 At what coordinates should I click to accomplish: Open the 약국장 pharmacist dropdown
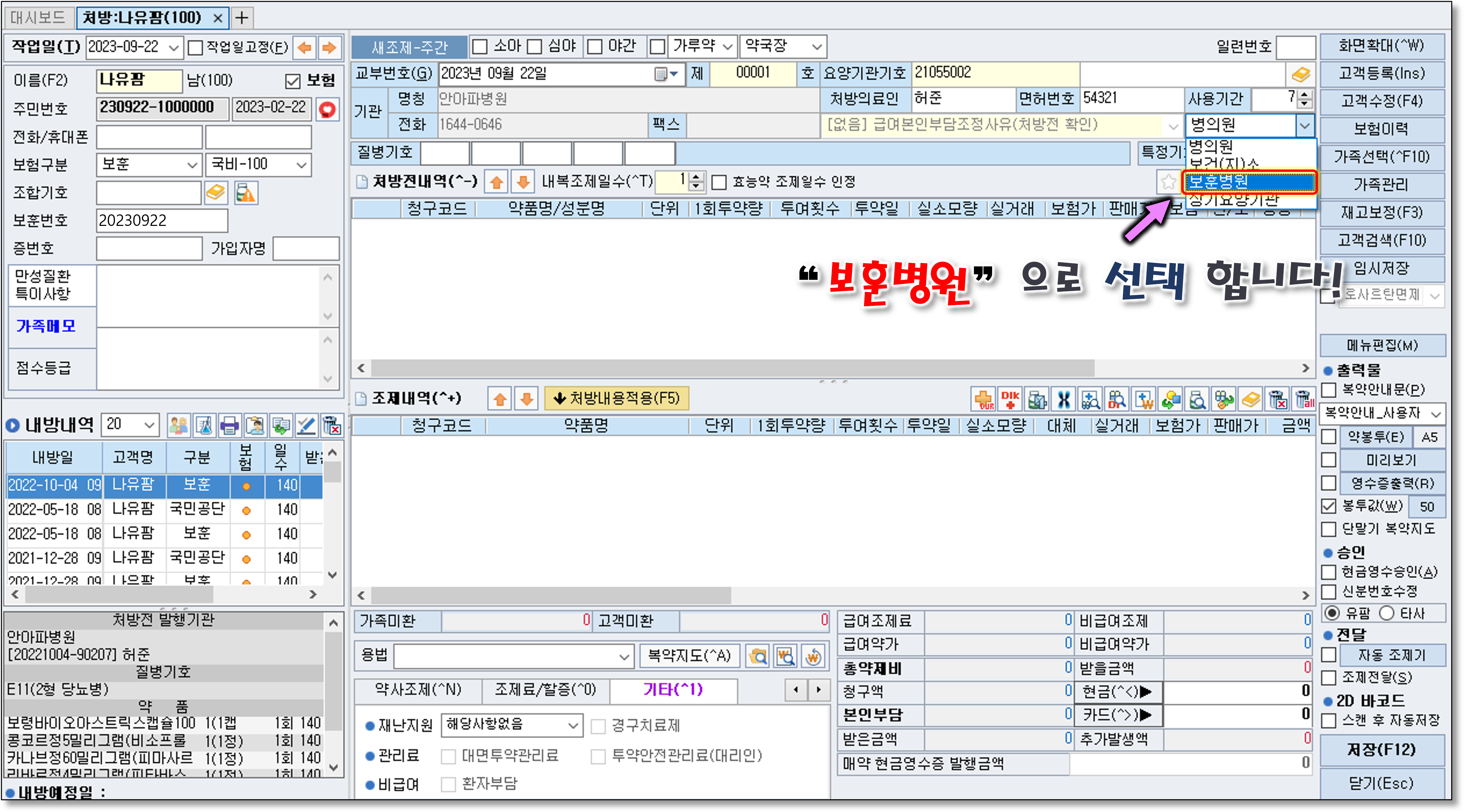(817, 47)
